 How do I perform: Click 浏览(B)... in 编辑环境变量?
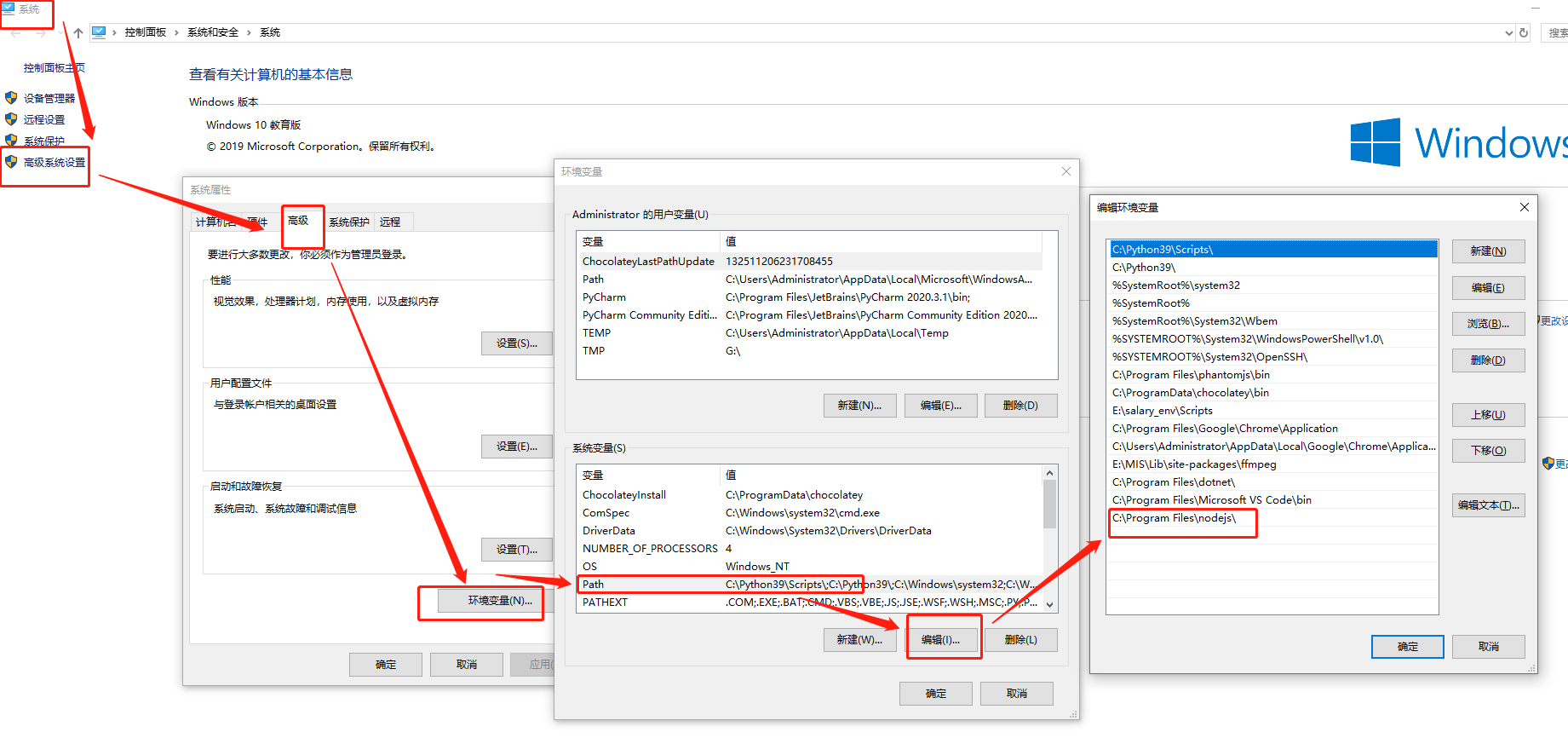click(1488, 324)
